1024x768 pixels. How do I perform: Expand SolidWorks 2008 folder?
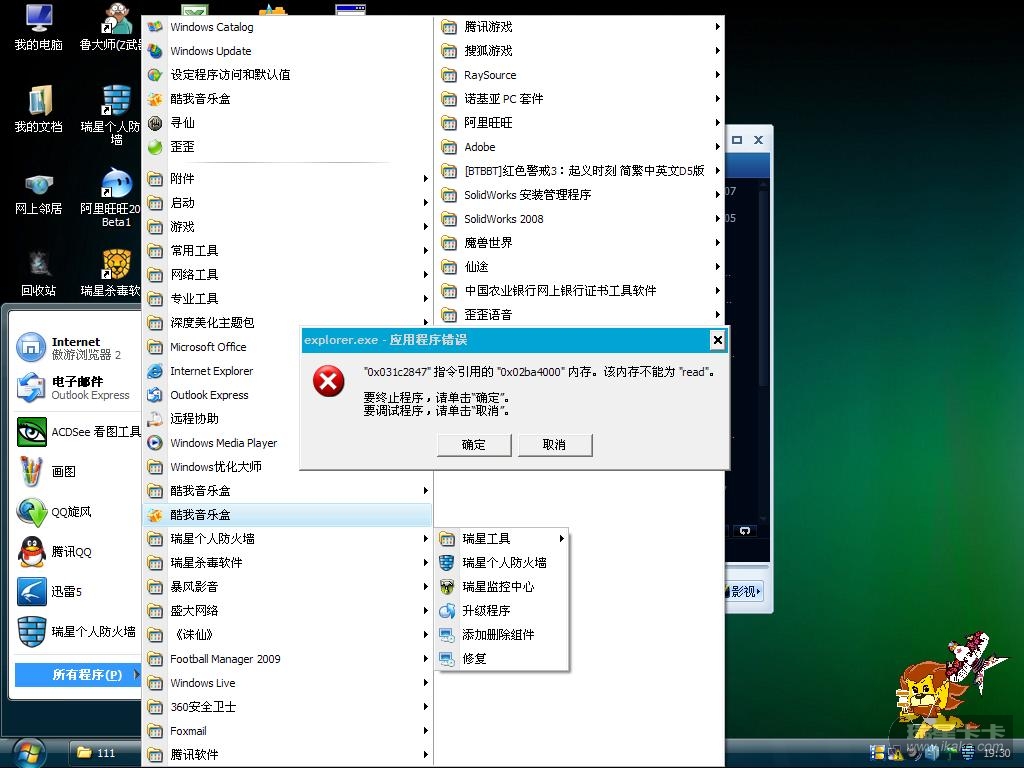(x=580, y=219)
